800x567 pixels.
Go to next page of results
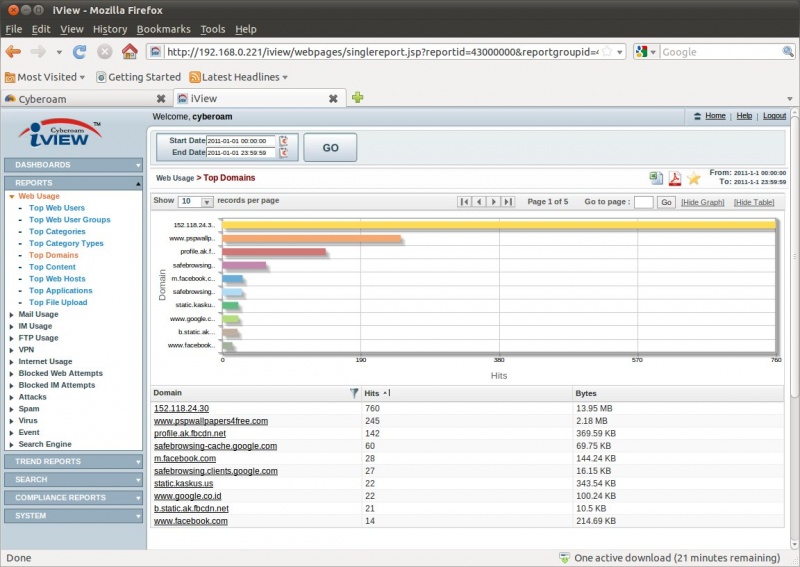click(x=494, y=202)
